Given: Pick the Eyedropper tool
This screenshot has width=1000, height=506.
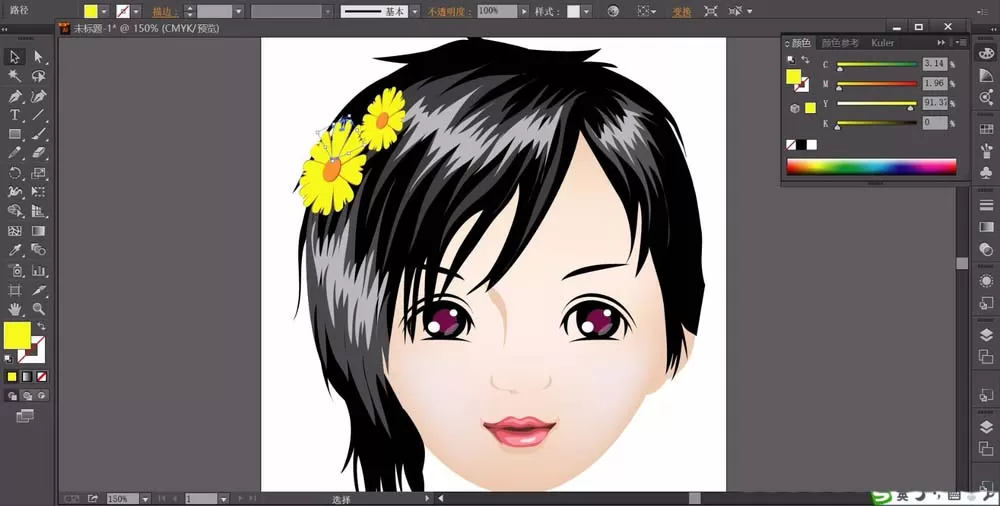Looking at the screenshot, I should tap(15, 249).
